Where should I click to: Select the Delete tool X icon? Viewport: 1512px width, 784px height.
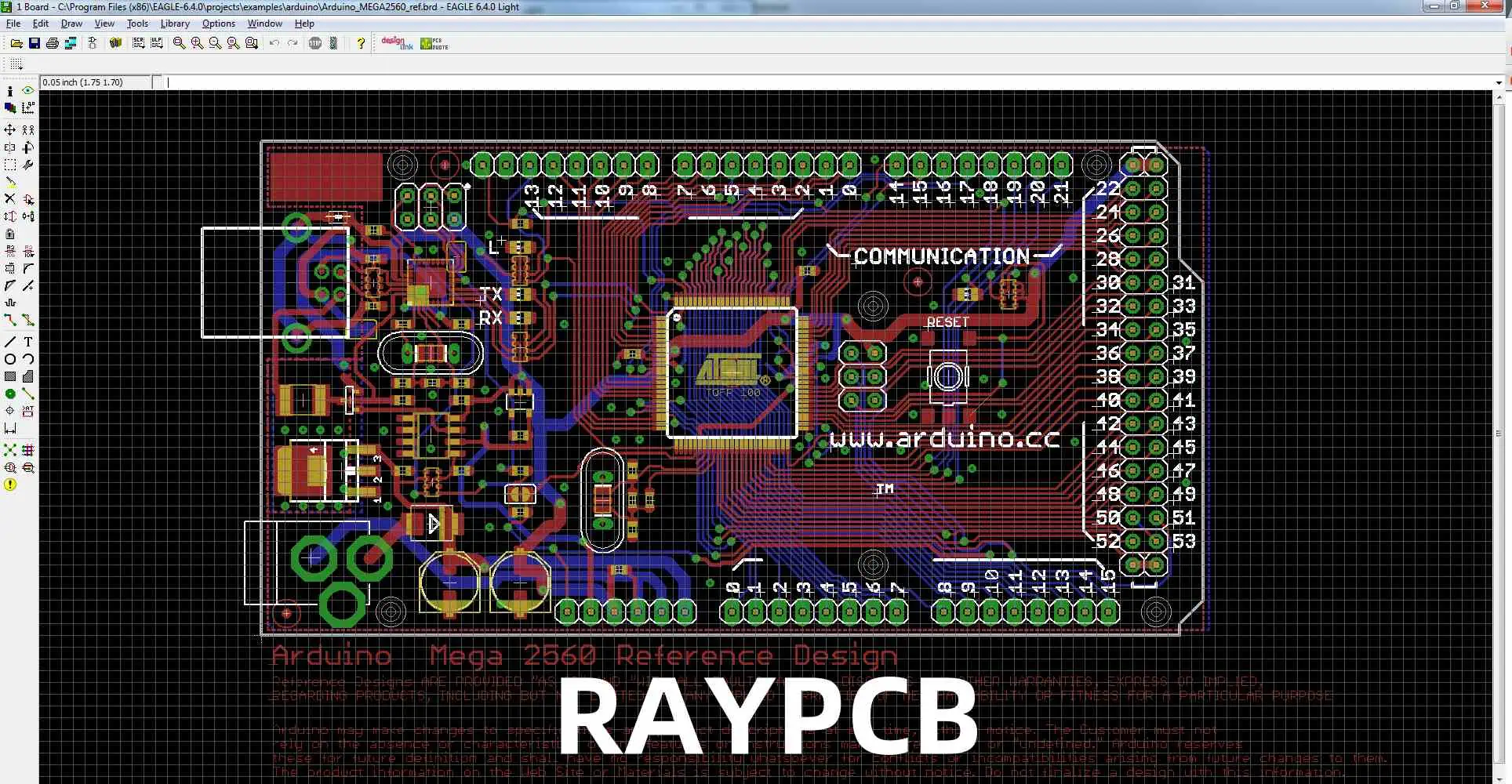point(10,199)
